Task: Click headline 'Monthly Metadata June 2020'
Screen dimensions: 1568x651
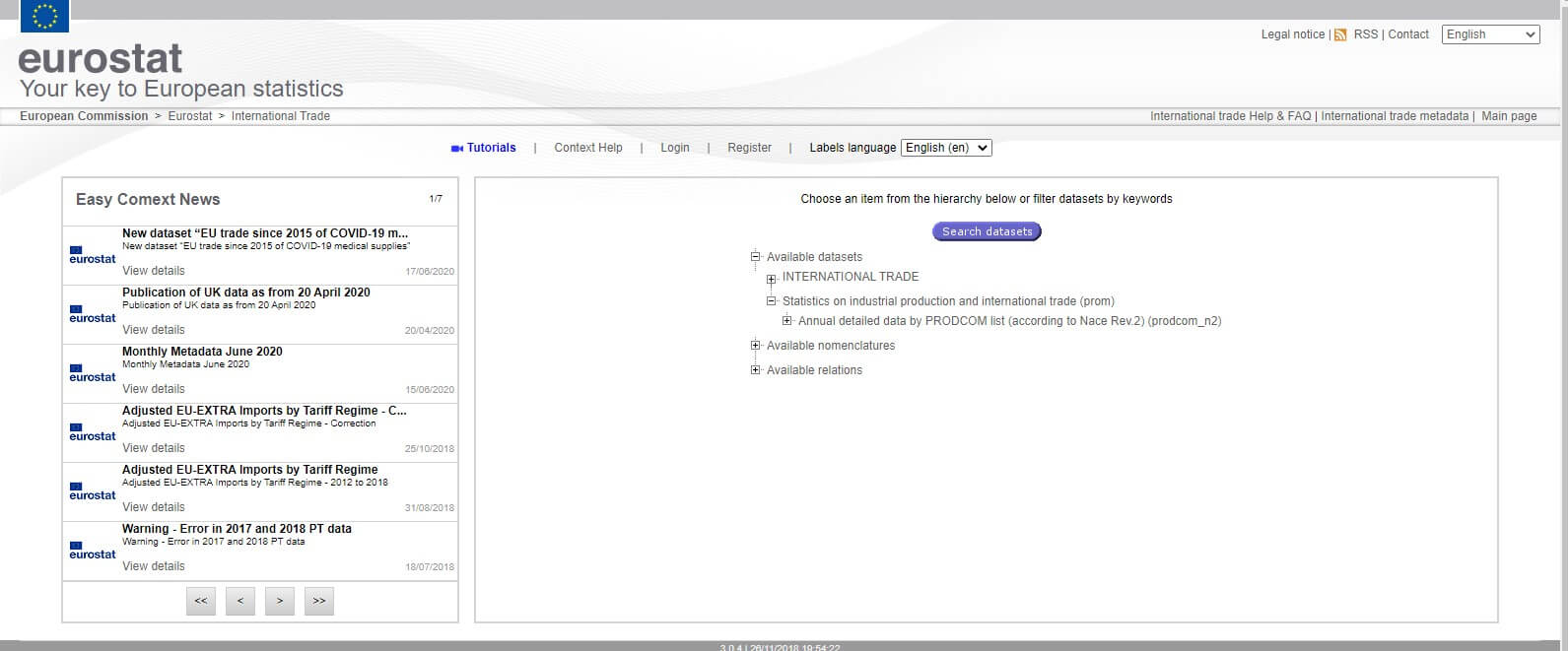Action: (202, 352)
